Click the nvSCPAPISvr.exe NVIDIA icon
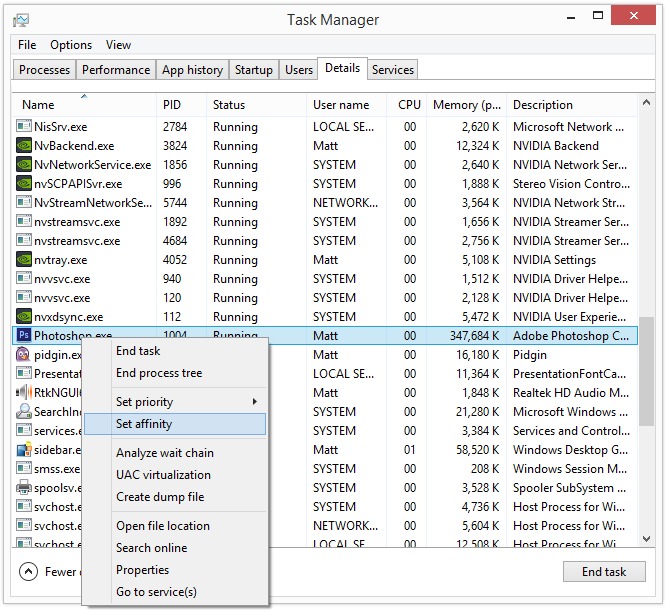Image resolution: width=666 pixels, height=610 pixels. [x=25, y=184]
